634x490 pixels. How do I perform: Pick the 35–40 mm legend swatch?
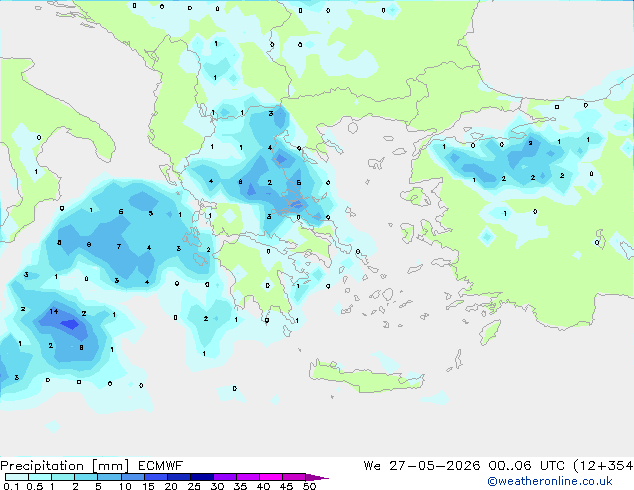pos(248,477)
